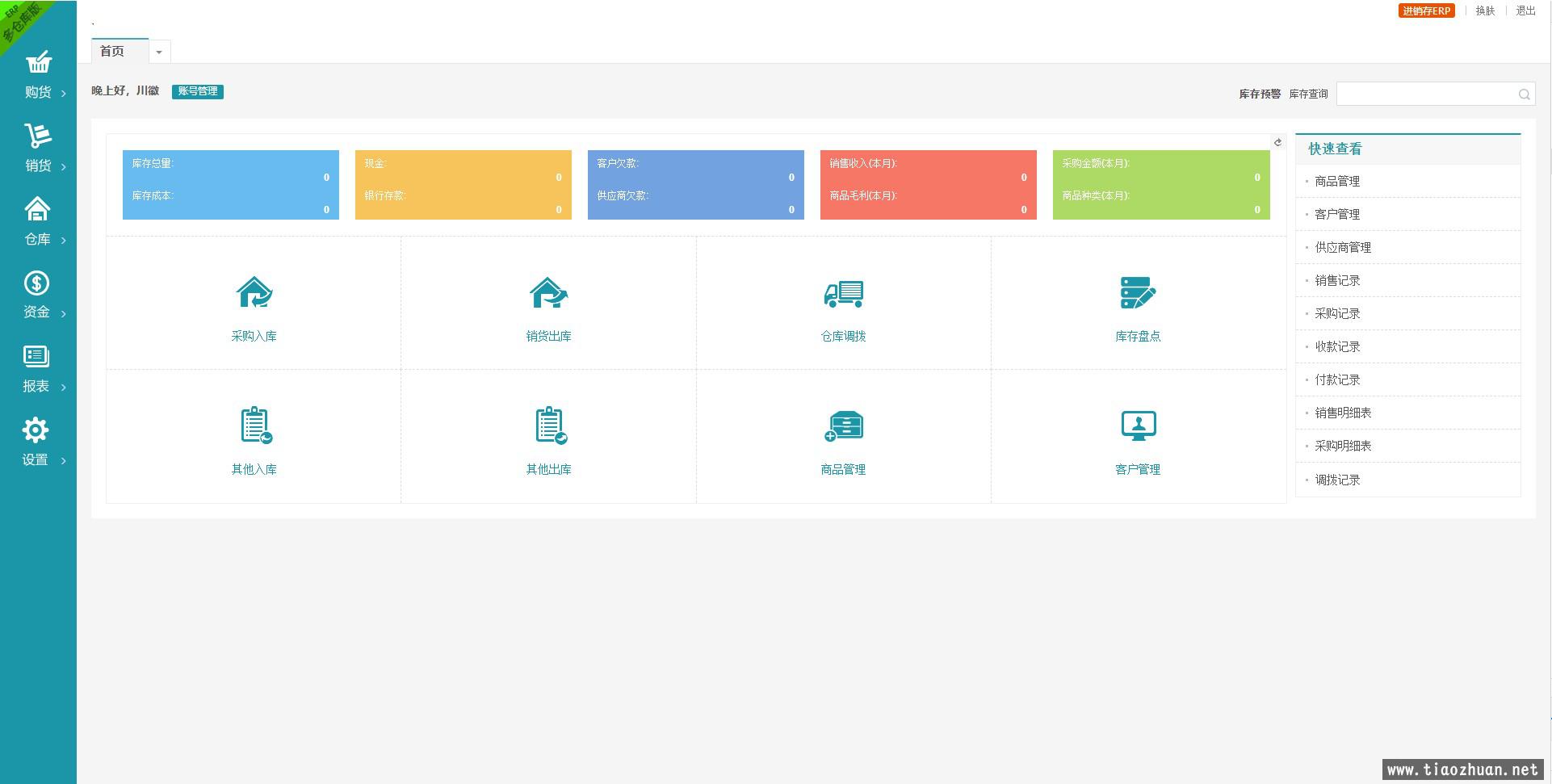Click the orange 现金 stats card
Viewport: 1552px width, 784px height.
tap(464, 185)
